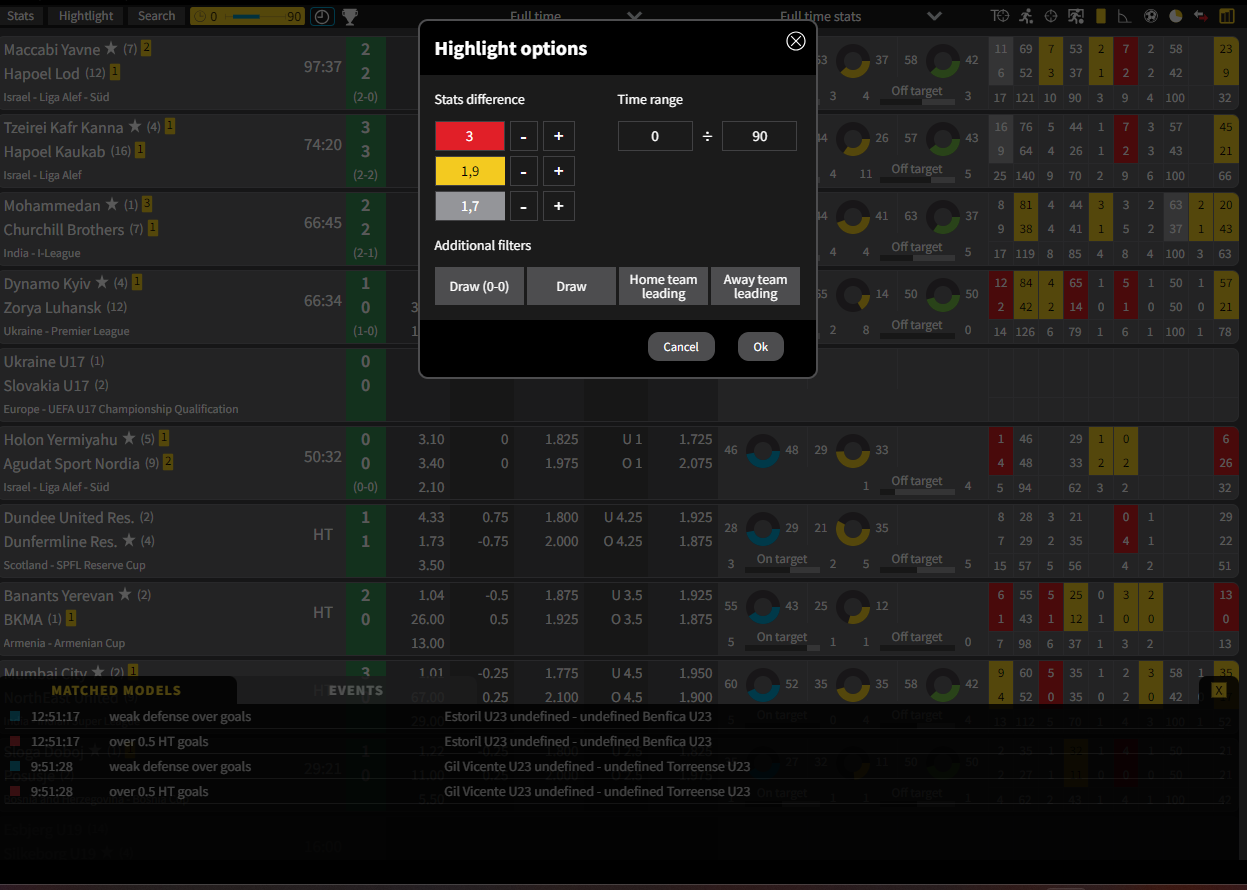The width and height of the screenshot is (1247, 890).
Task: Click the star beside Mohammedan
Action: tap(112, 205)
